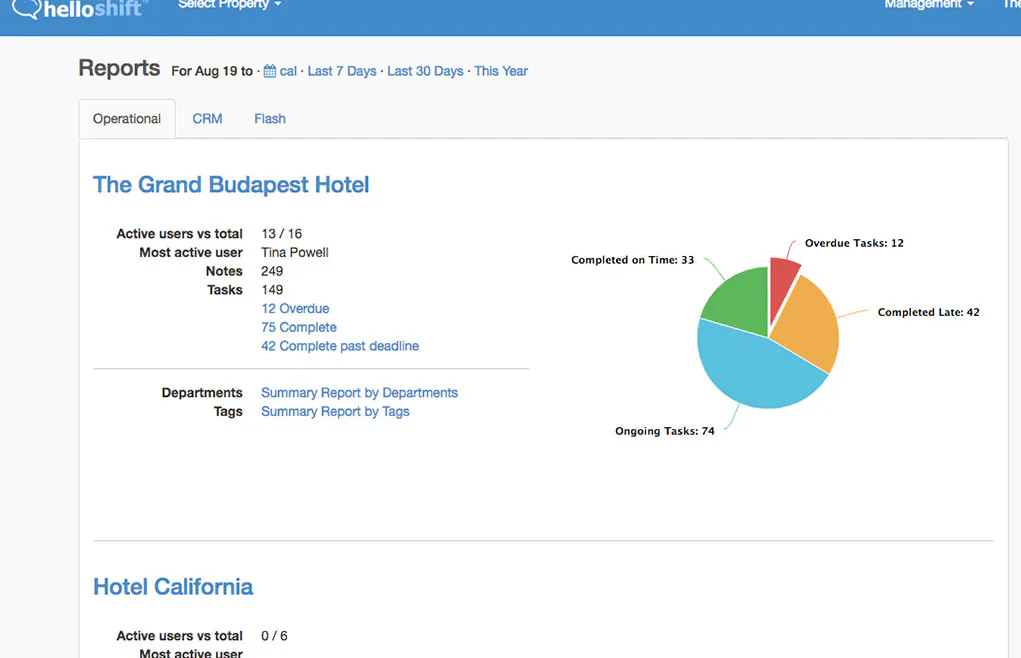Open the Select Property dropdown
The height and width of the screenshot is (658, 1021).
(229, 5)
